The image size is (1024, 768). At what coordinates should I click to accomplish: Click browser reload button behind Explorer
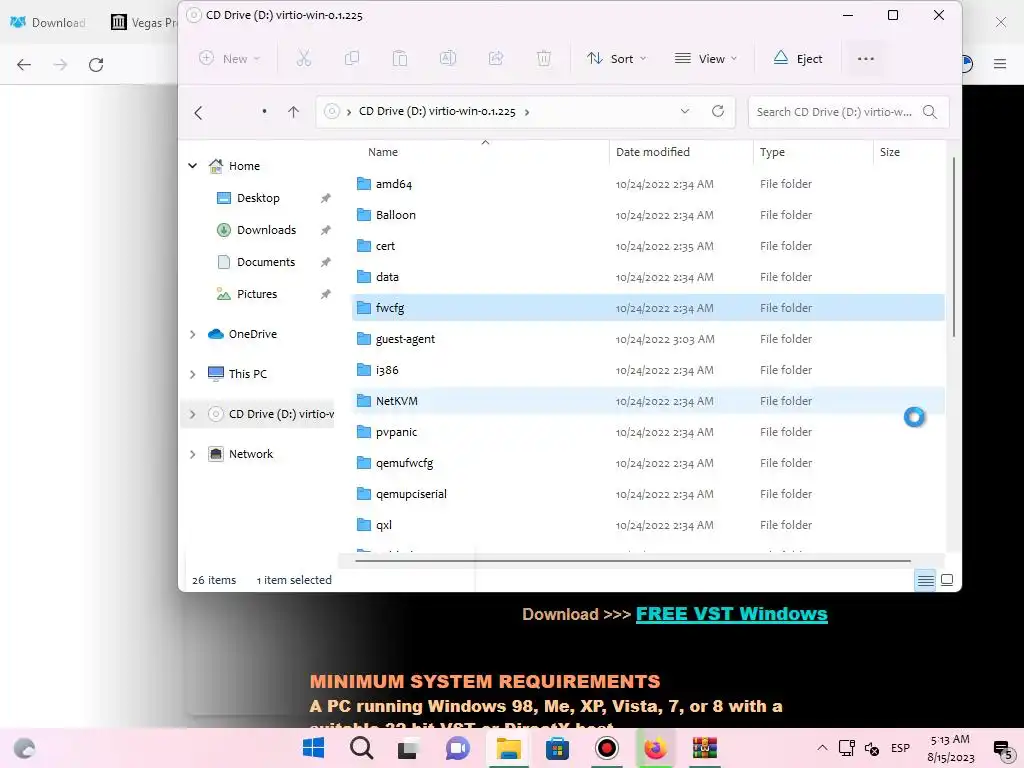(96, 65)
